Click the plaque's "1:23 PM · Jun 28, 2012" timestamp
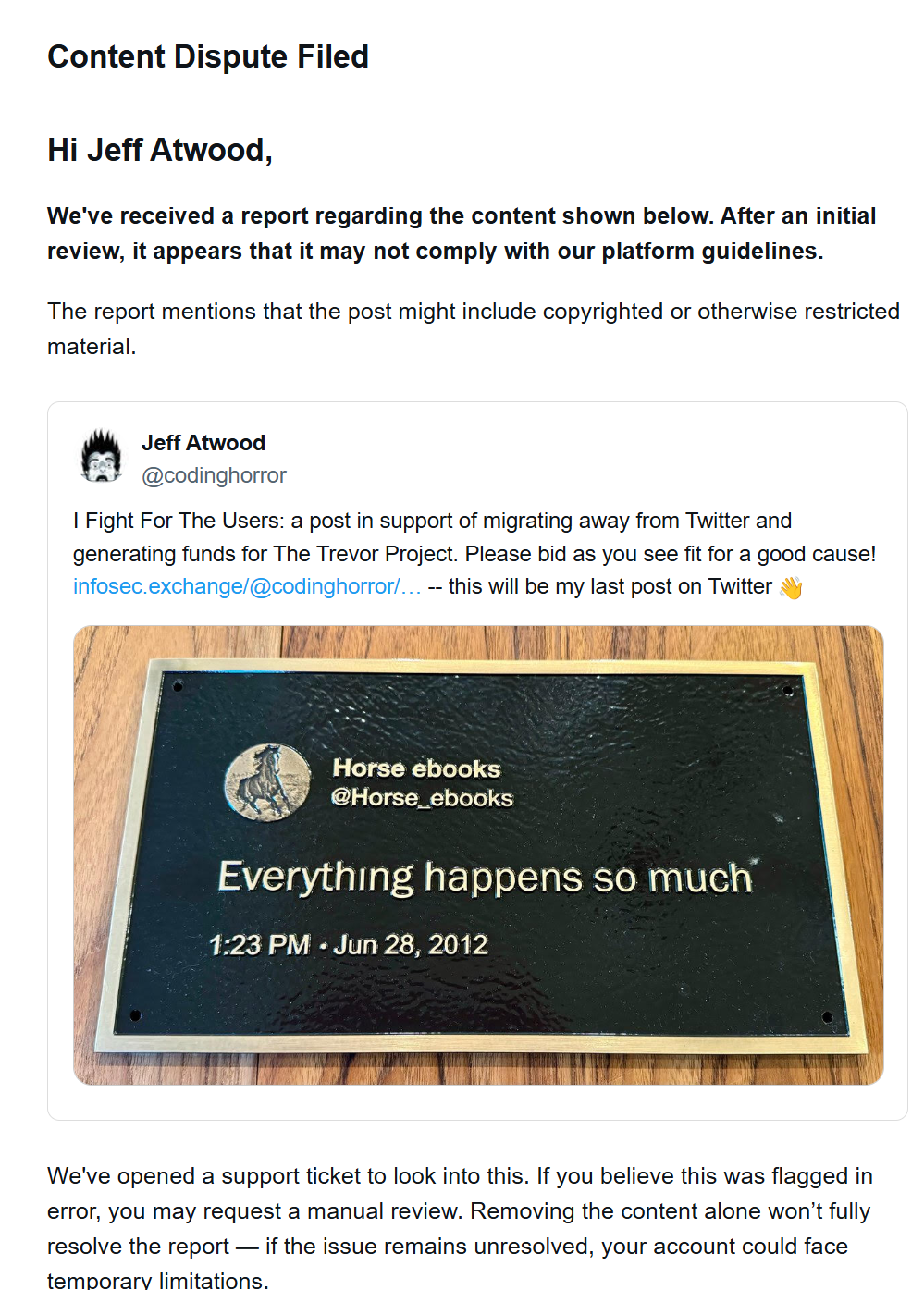 tap(348, 945)
